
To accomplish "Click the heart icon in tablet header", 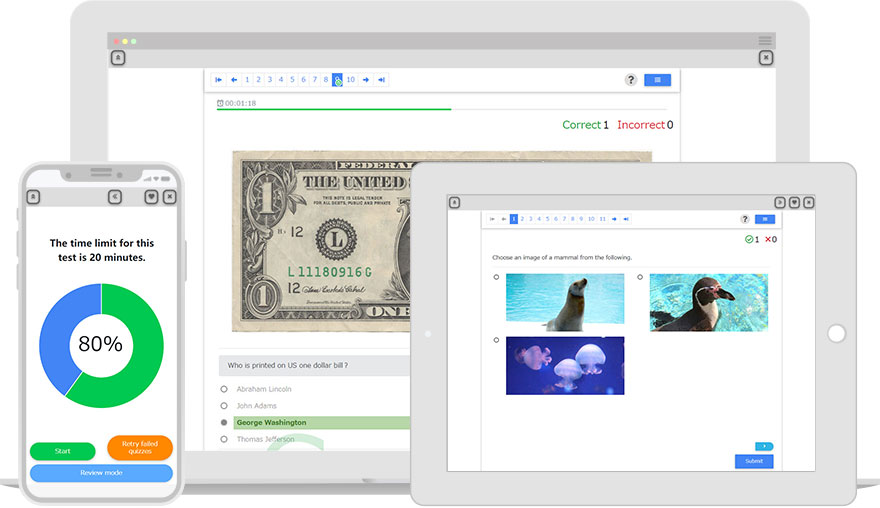I will pyautogui.click(x=794, y=202).
